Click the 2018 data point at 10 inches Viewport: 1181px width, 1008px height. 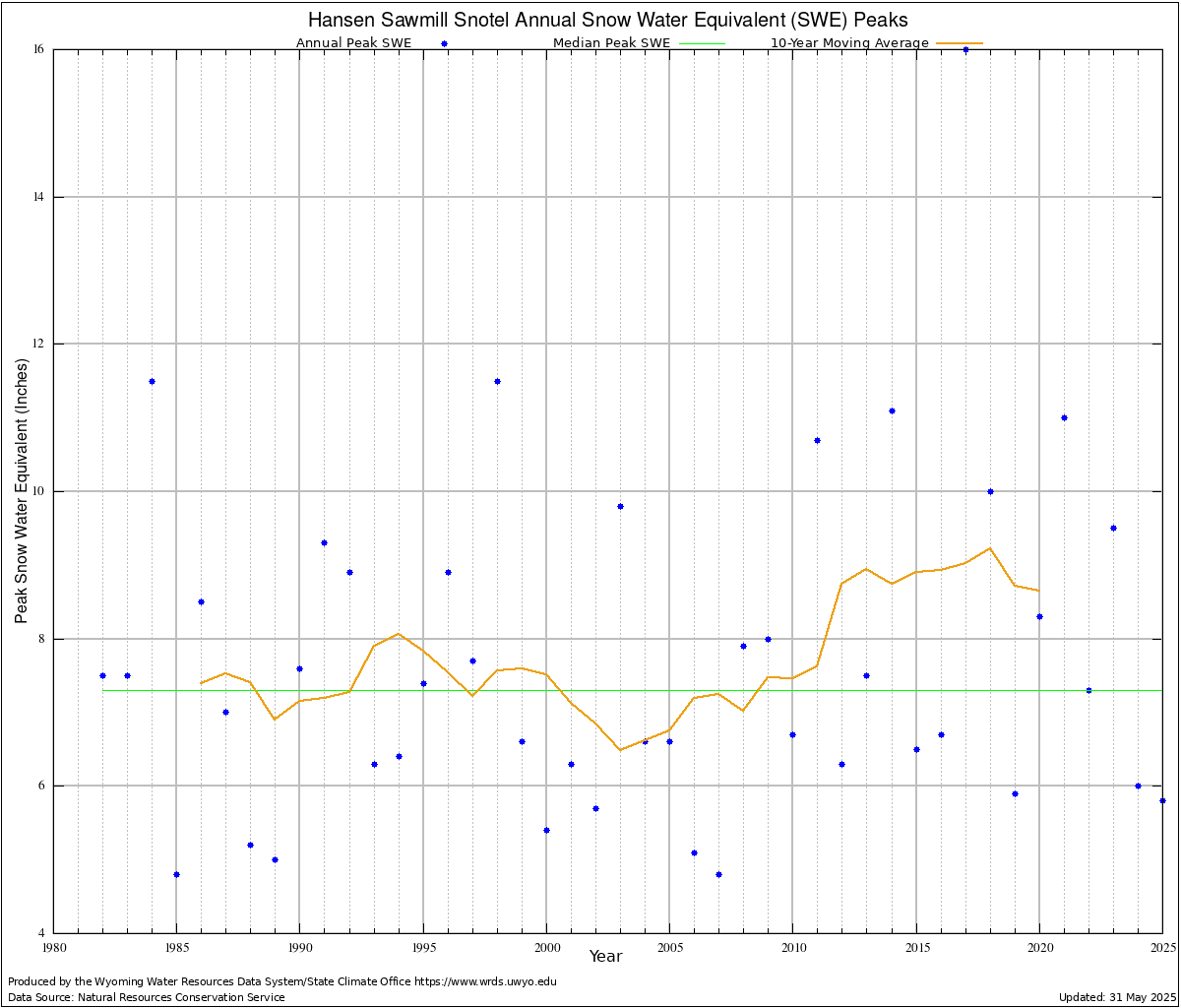pyautogui.click(x=990, y=491)
